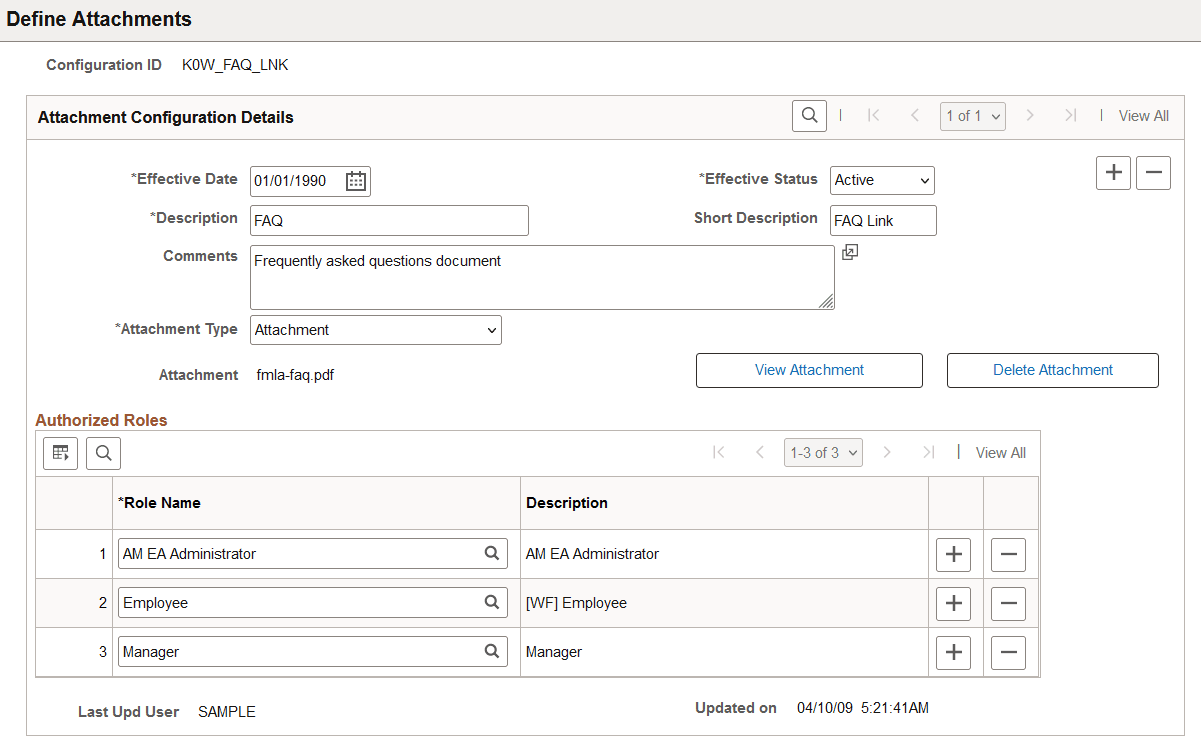1201x745 pixels.
Task: Remove the Manager role row
Action: [1008, 652]
